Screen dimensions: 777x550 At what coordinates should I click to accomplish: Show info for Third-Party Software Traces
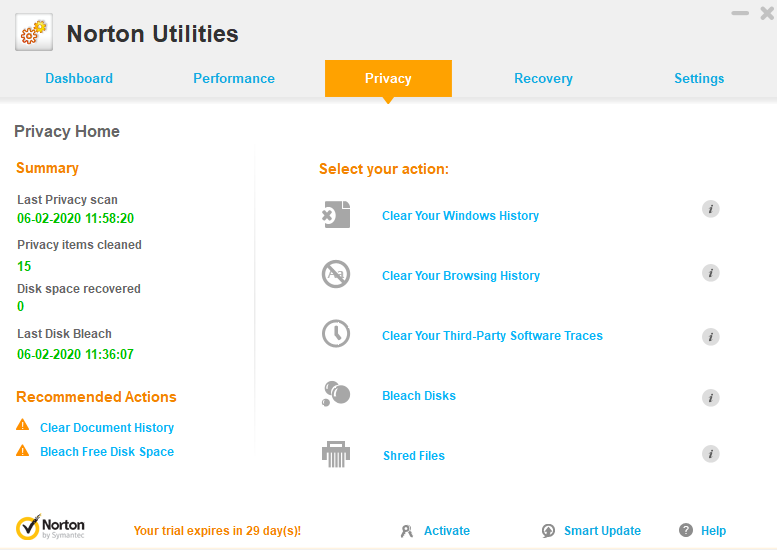pos(711,337)
